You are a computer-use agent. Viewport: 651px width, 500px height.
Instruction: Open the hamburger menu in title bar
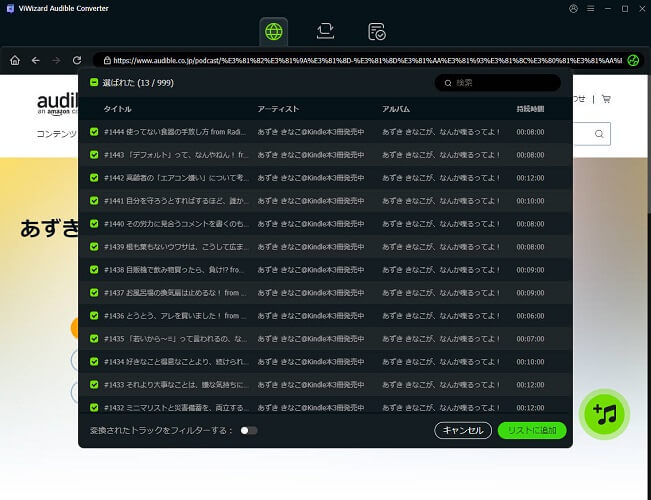pos(590,8)
